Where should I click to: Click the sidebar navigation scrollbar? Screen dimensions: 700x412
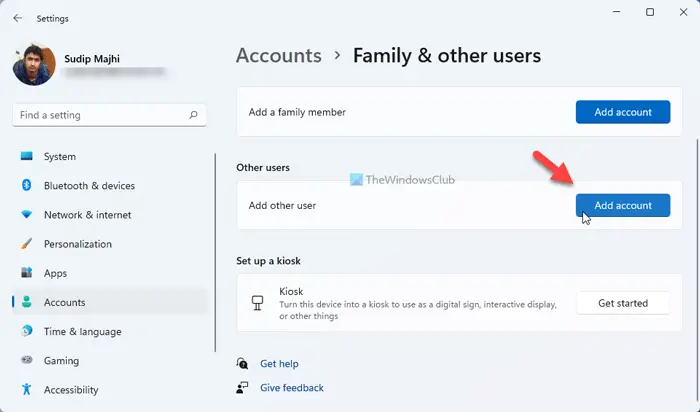coord(216,253)
